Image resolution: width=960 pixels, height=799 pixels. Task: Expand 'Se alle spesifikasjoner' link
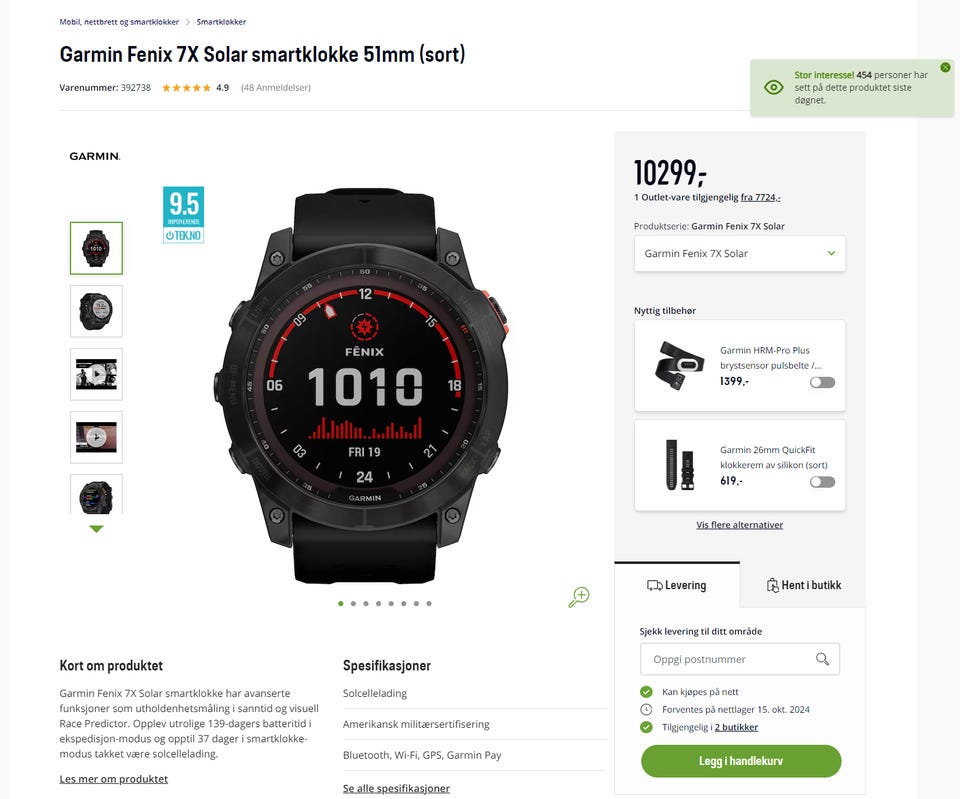tap(396, 789)
